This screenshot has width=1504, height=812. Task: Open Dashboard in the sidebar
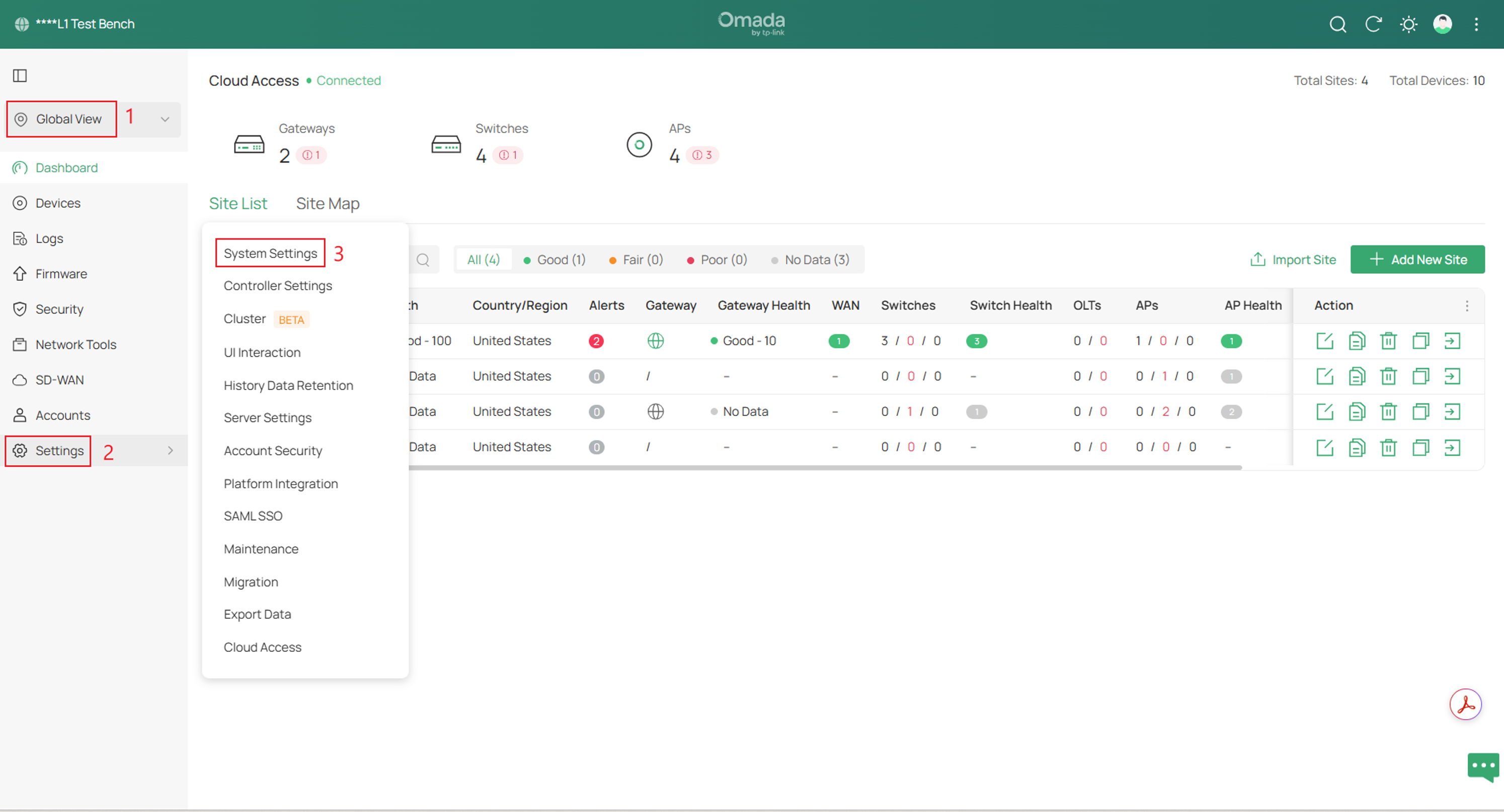pyautogui.click(x=94, y=168)
